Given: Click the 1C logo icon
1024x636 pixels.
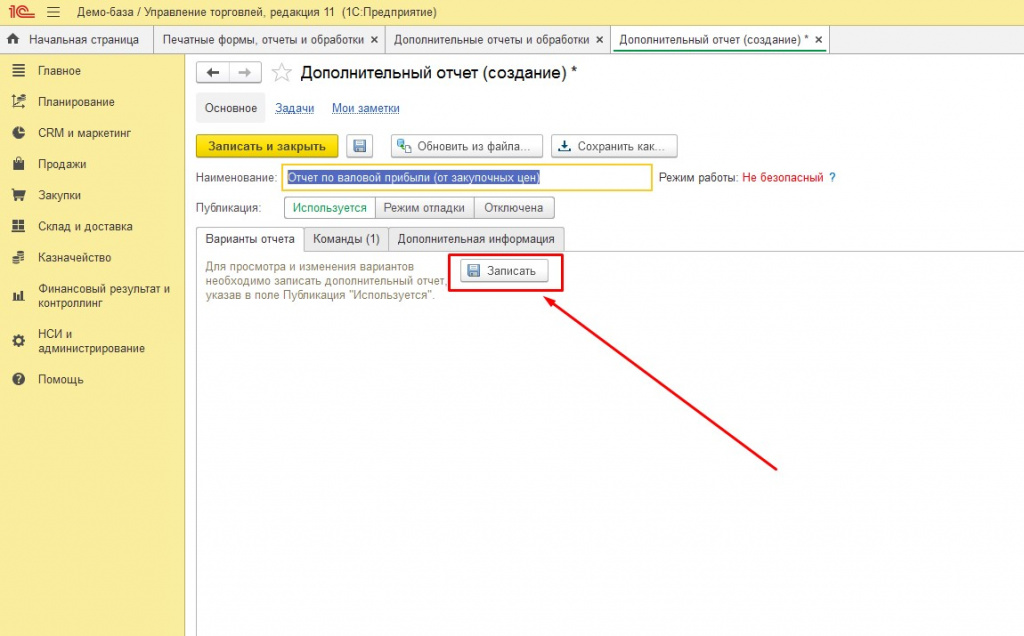Looking at the screenshot, I should [22, 12].
